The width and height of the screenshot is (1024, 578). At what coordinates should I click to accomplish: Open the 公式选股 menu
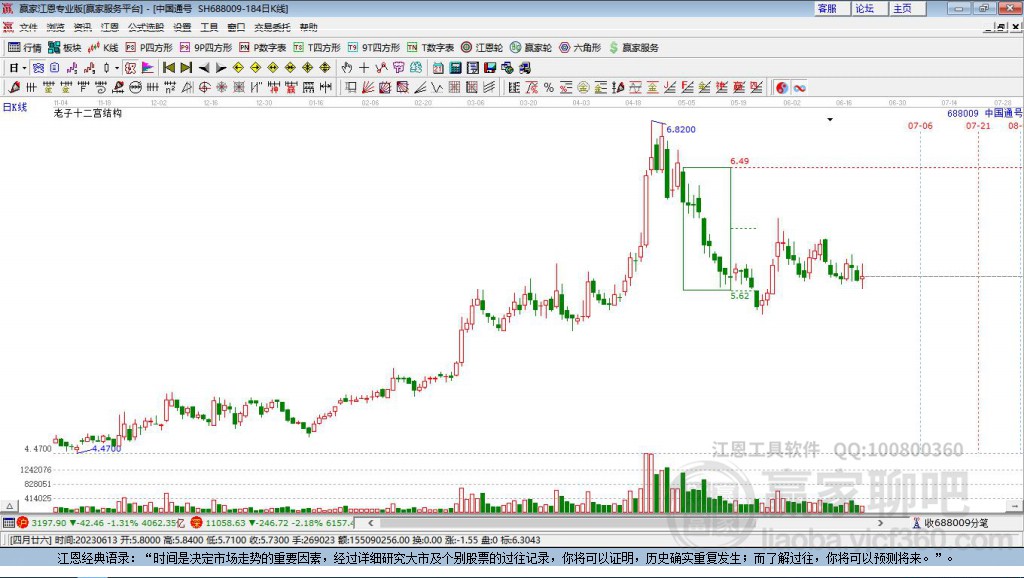146,27
